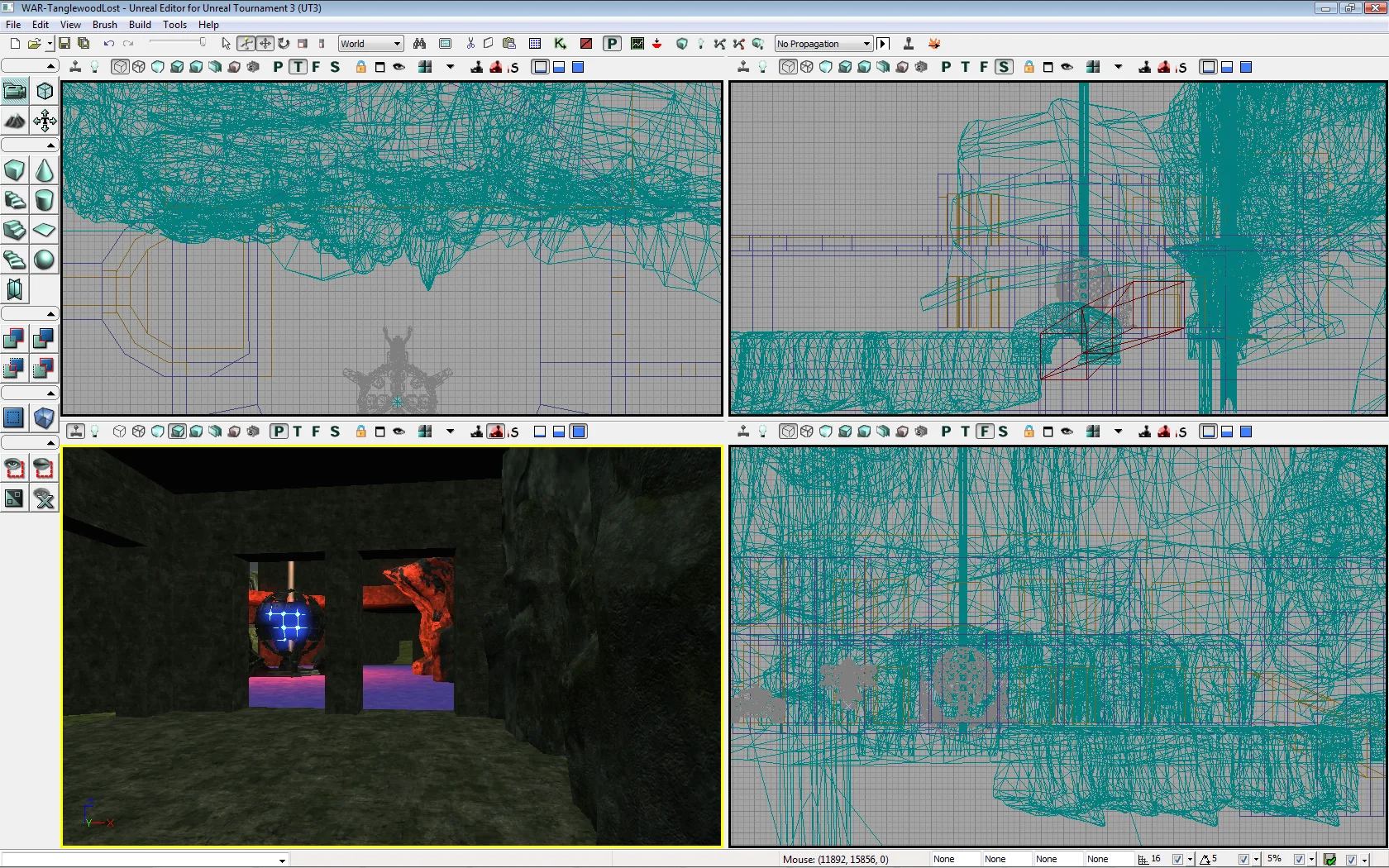Click the Play in Editor P button

point(612,44)
